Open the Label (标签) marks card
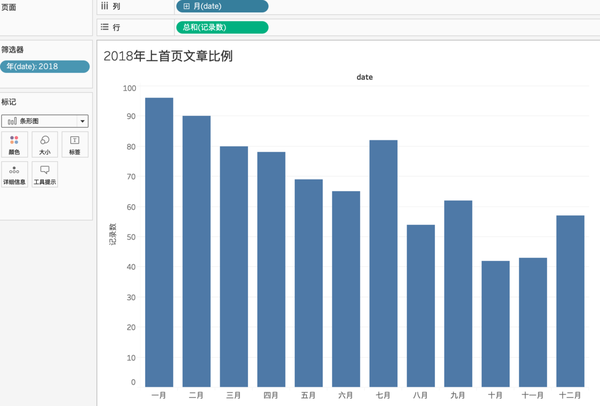600x406 pixels. point(75,145)
